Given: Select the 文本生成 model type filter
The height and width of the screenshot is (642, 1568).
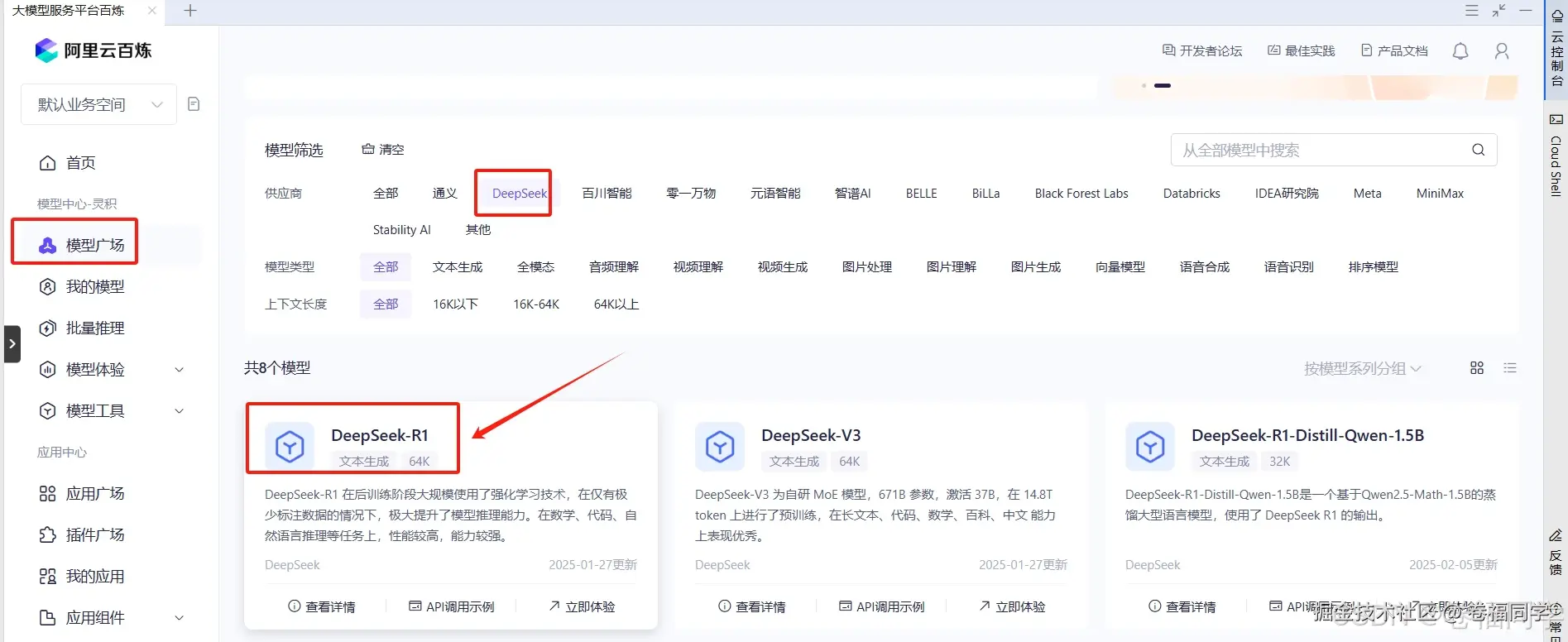Looking at the screenshot, I should [458, 267].
